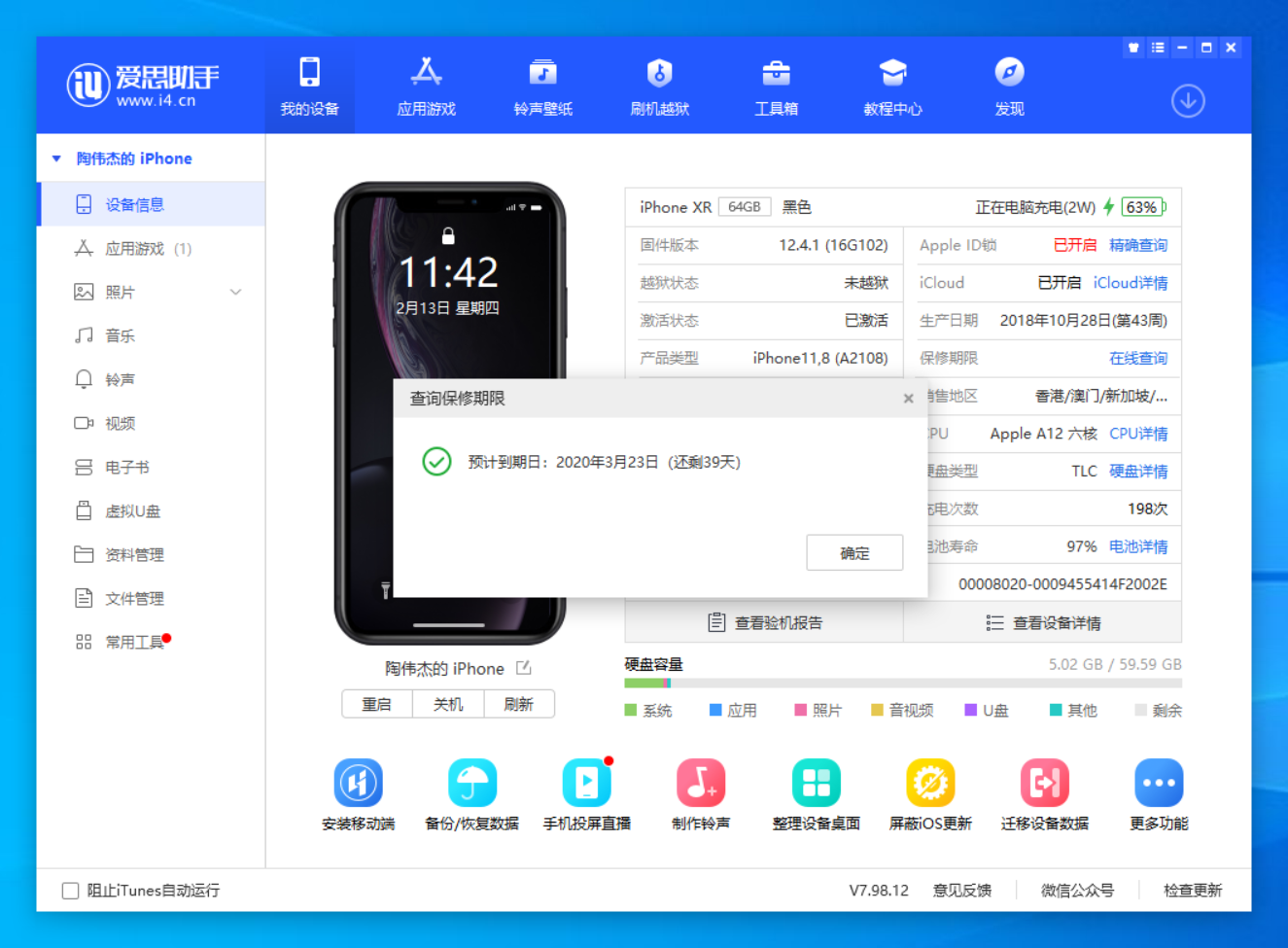Open the skin shirt icon in title bar
This screenshot has height=948, width=1288.
point(1133,47)
